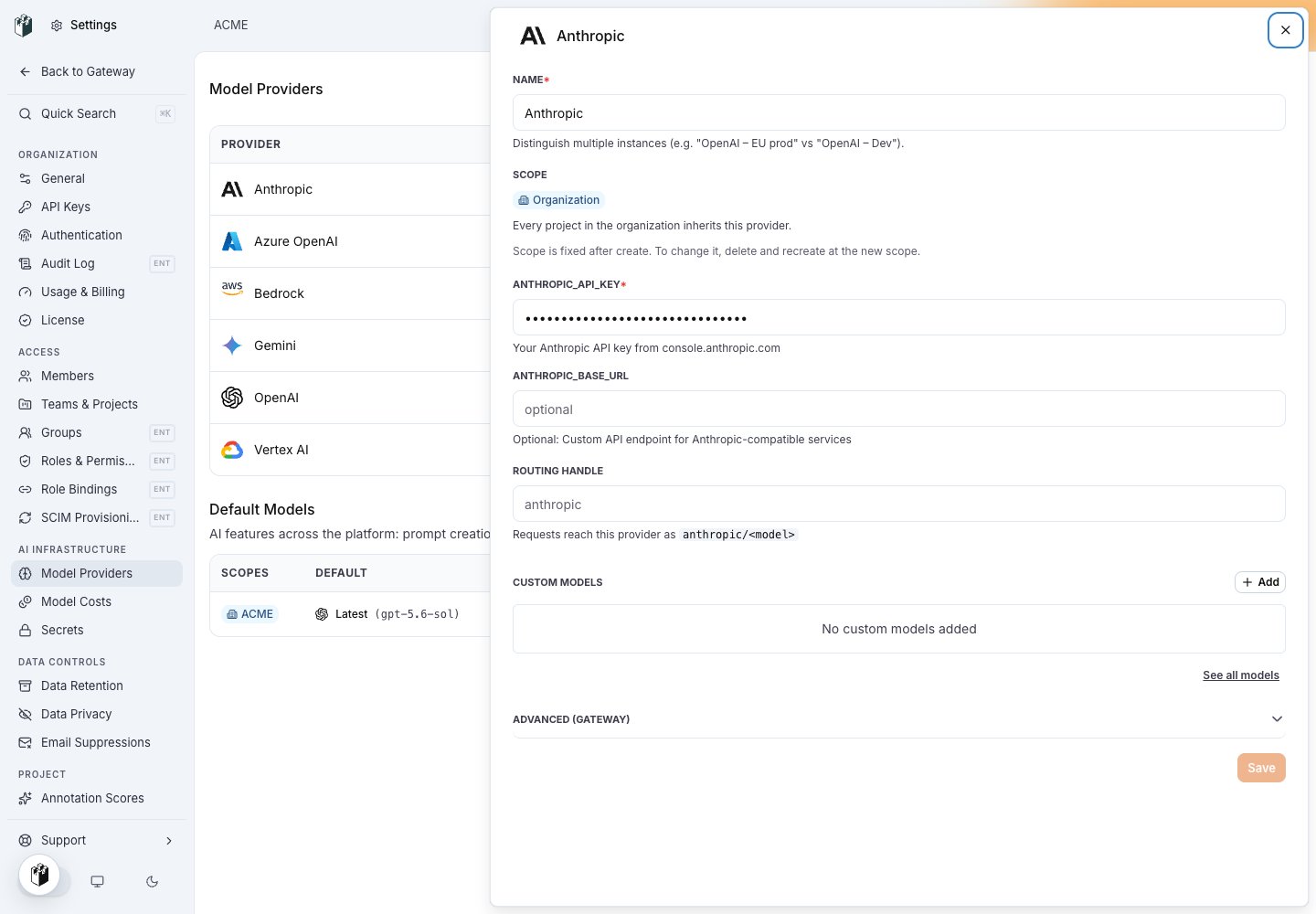
Task: Click the Anthropic logo in provider list
Action: (x=232, y=189)
